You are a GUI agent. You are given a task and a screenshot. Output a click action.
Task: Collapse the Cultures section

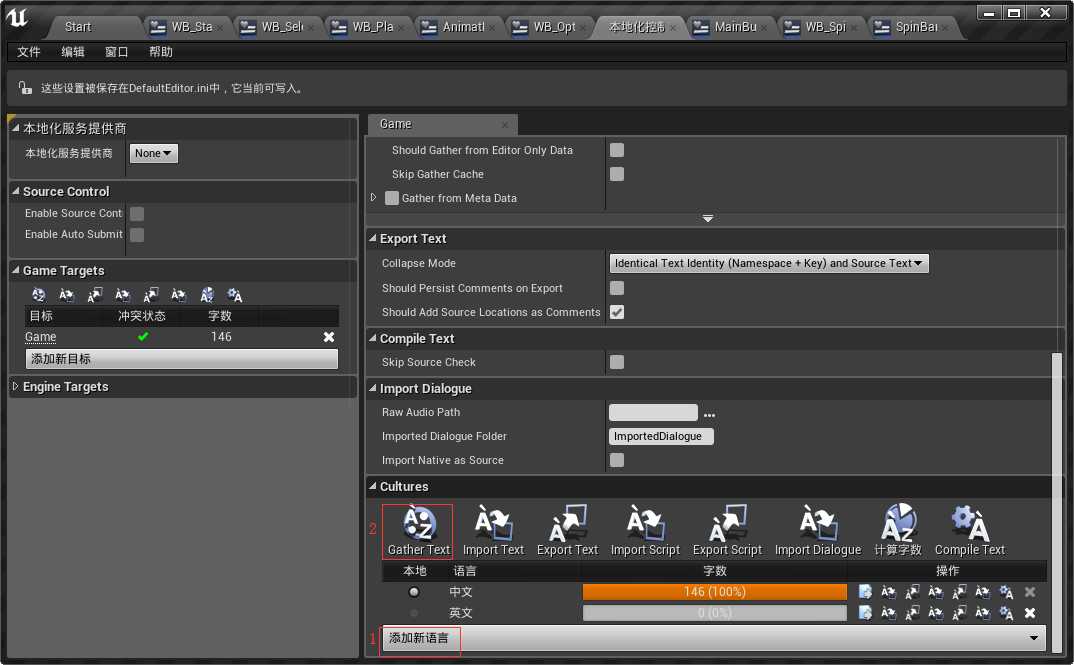point(373,486)
